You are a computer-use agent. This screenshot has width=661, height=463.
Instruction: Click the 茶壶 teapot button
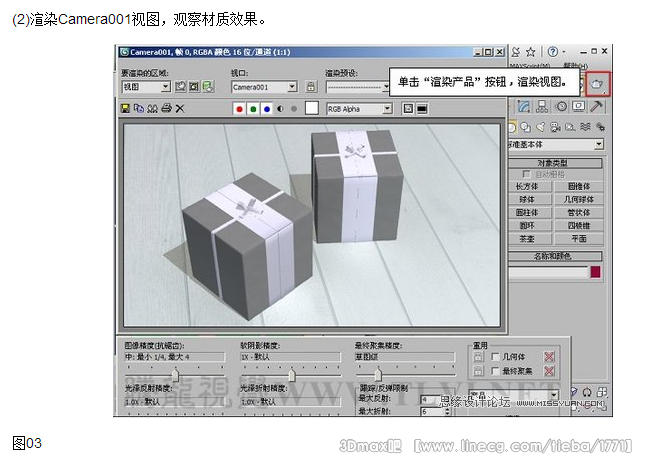tap(527, 239)
